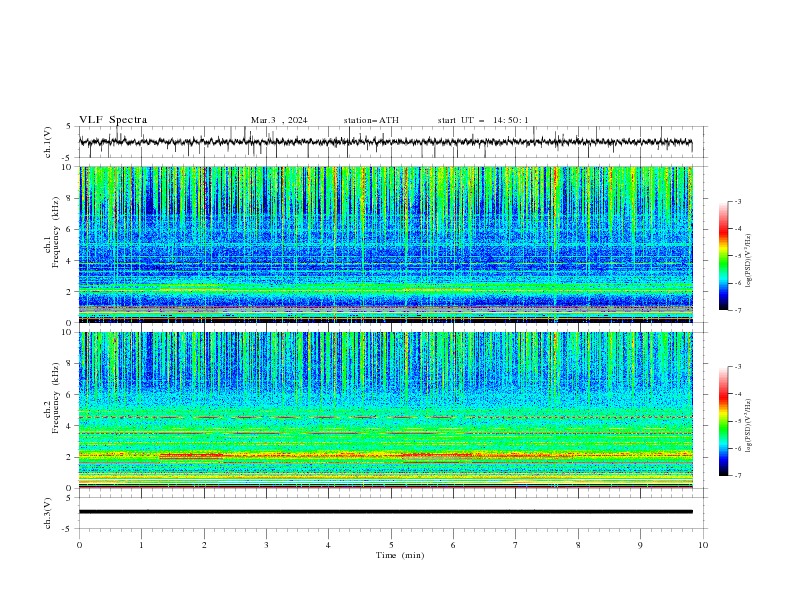Click the "ch.1(V)" waveform axis label

pos(48,142)
